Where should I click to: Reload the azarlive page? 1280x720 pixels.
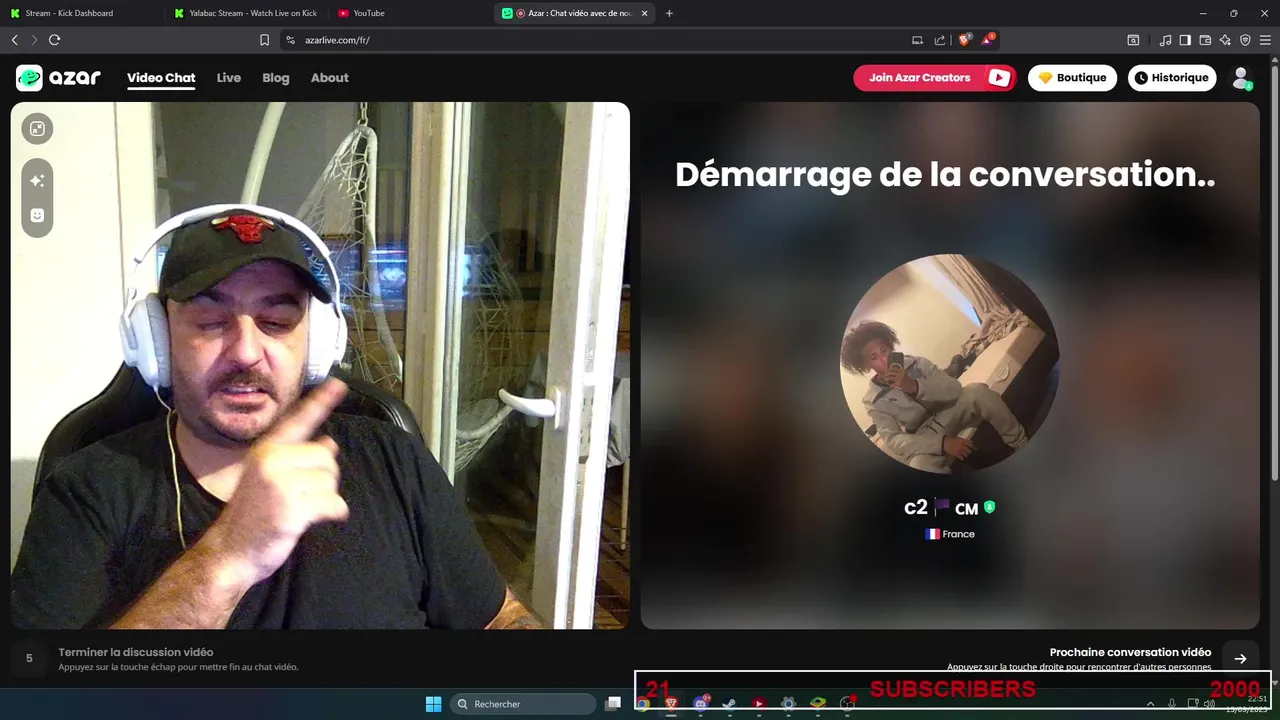[x=54, y=40]
